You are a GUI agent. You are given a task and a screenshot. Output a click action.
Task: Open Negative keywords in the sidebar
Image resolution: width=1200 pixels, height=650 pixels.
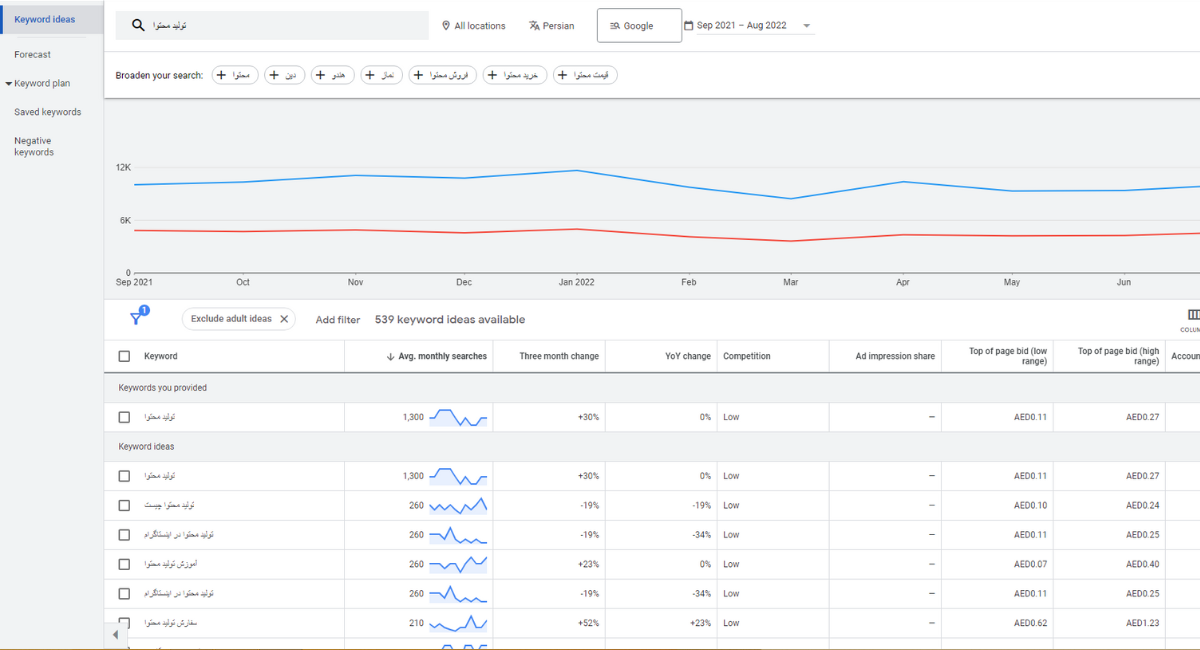tap(34, 147)
